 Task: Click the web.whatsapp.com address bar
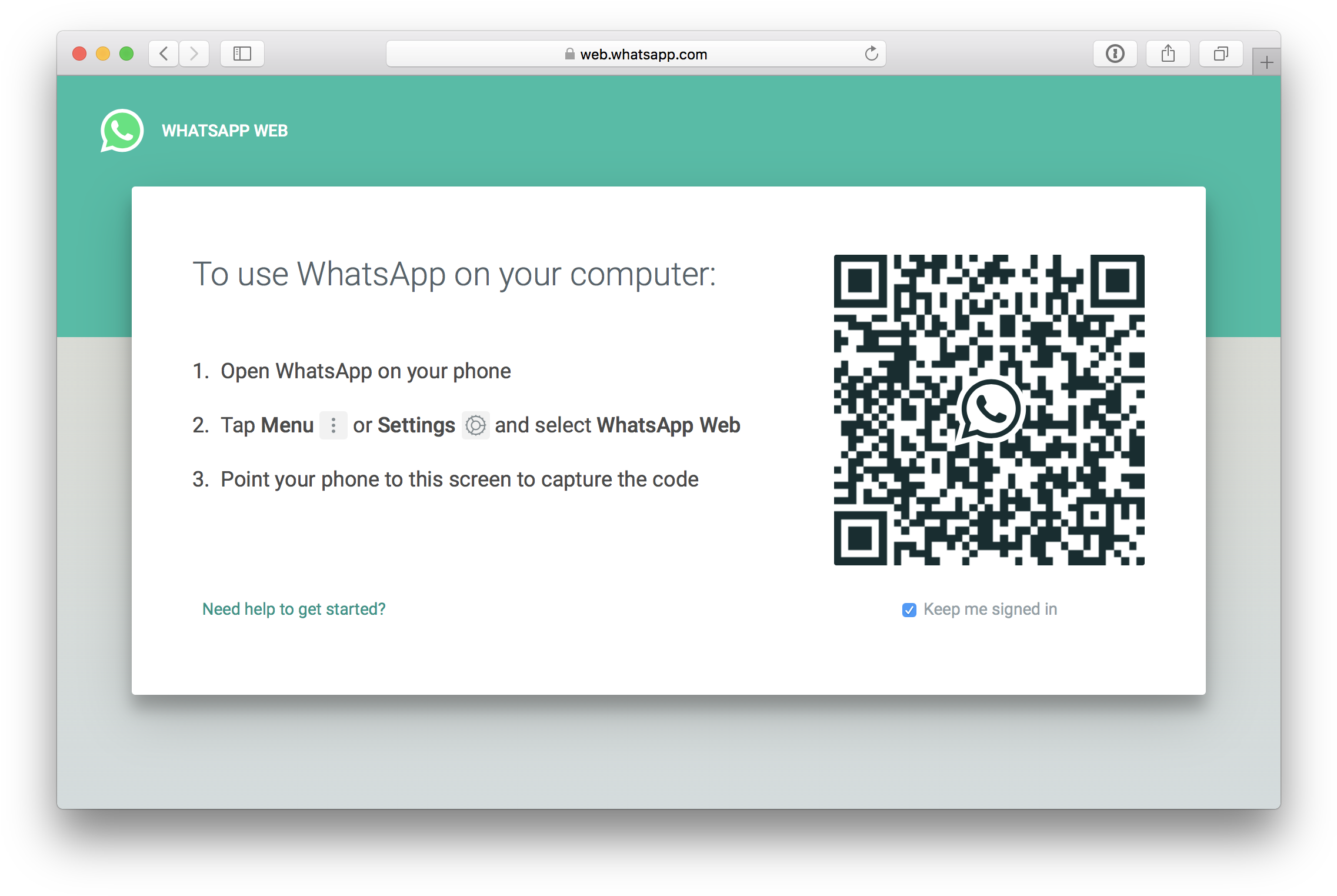(644, 54)
